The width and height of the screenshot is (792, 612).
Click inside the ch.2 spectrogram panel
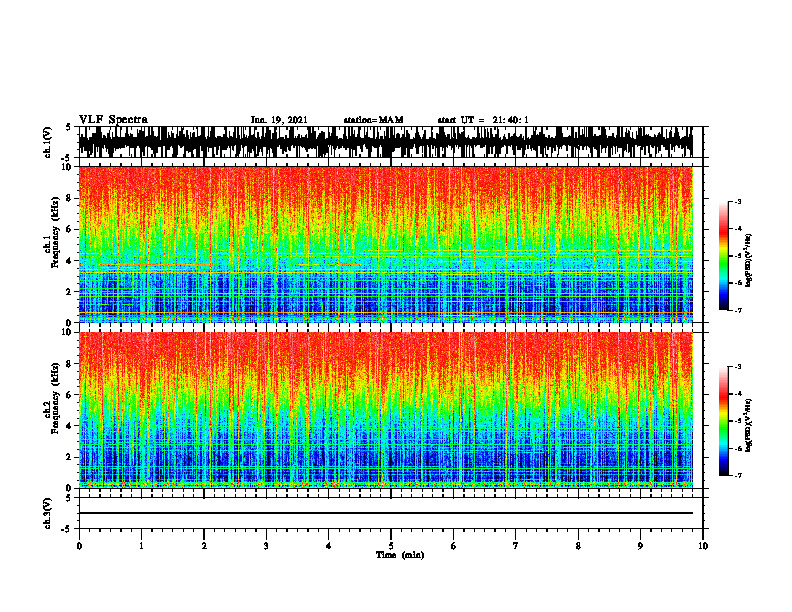(x=385, y=410)
